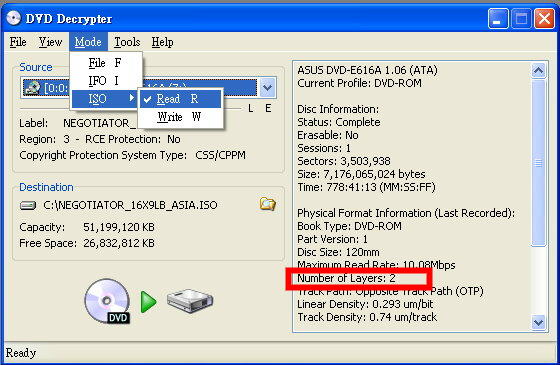Choose ISO Read mode

180,99
